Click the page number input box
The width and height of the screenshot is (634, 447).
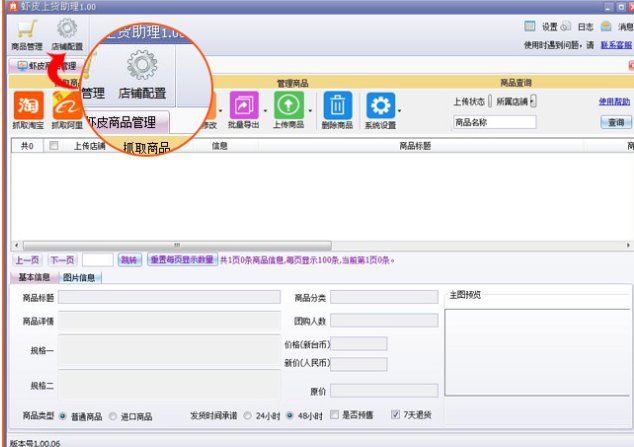[97, 259]
